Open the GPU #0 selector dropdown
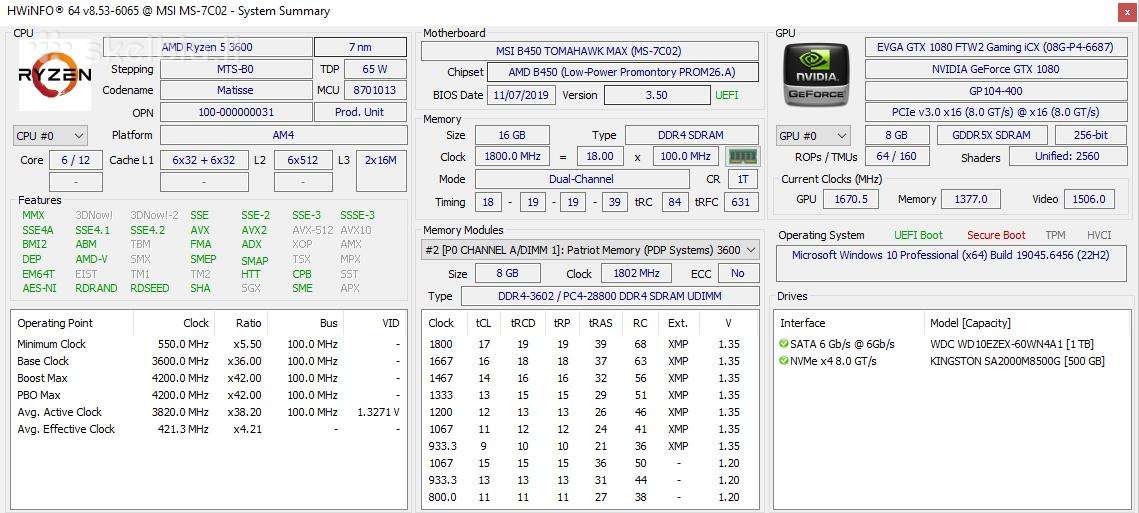 coord(813,136)
